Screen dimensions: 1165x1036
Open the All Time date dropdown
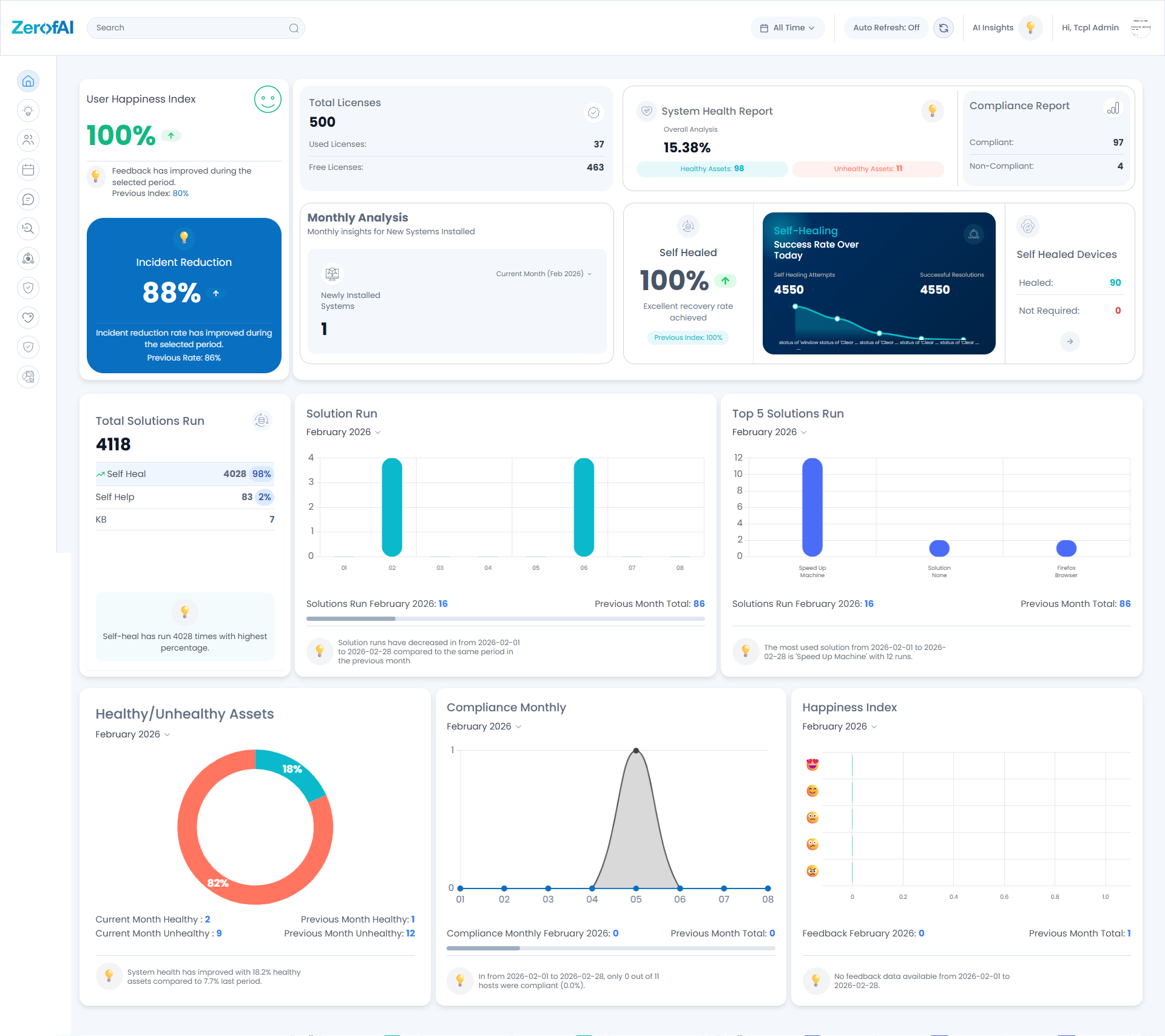788,28
